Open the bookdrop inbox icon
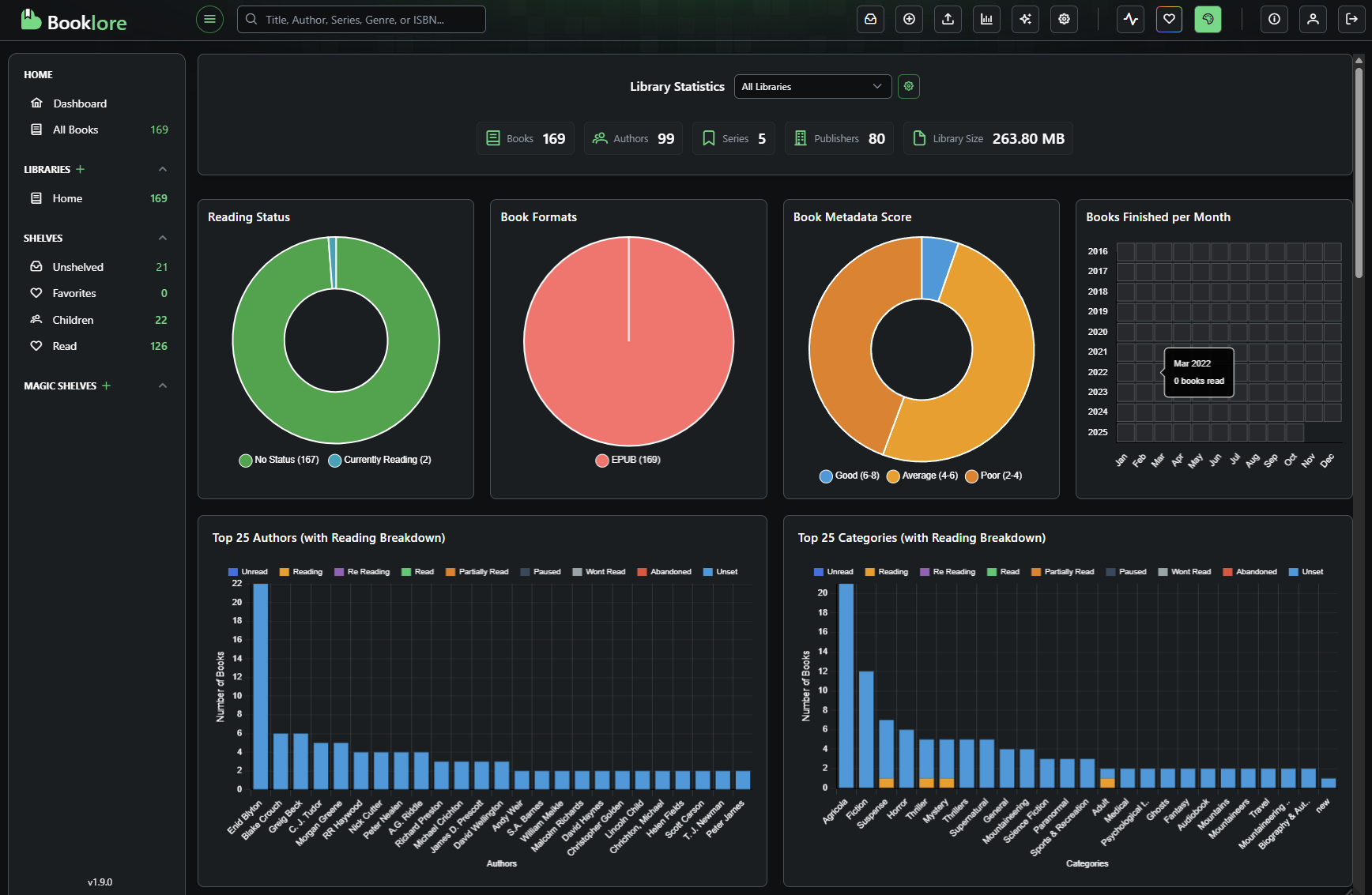This screenshot has width=1372, height=895. point(870,19)
